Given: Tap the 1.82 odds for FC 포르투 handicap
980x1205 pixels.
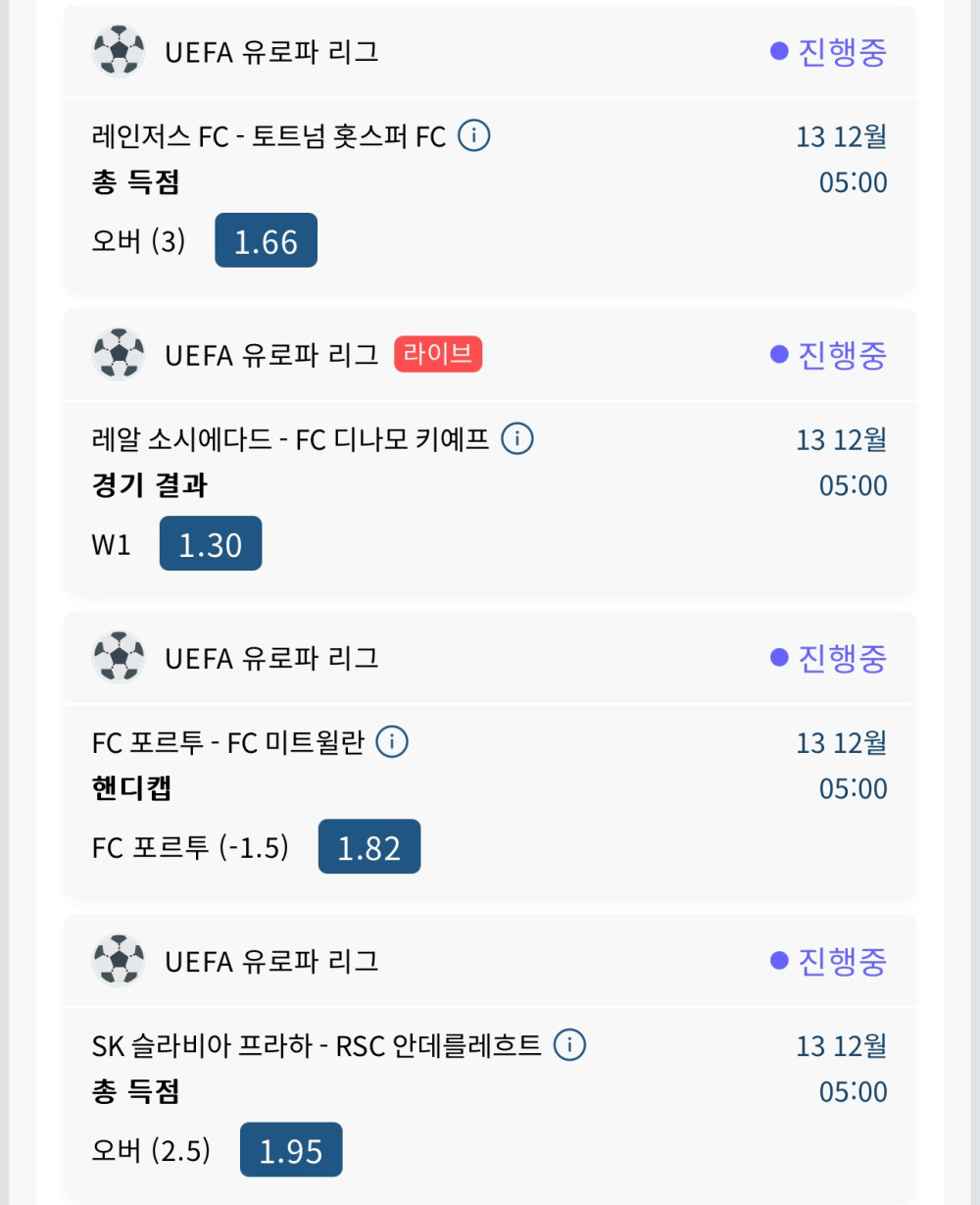Looking at the screenshot, I should (x=369, y=846).
